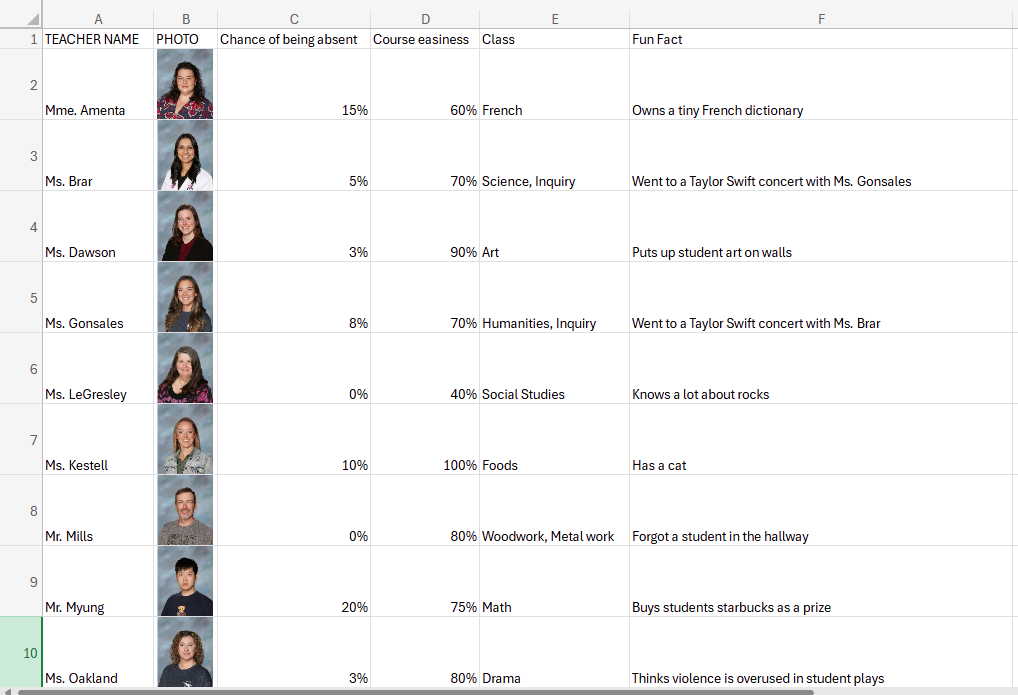Select the Chance of being absent header
The image size is (1018, 695).
click(x=294, y=39)
